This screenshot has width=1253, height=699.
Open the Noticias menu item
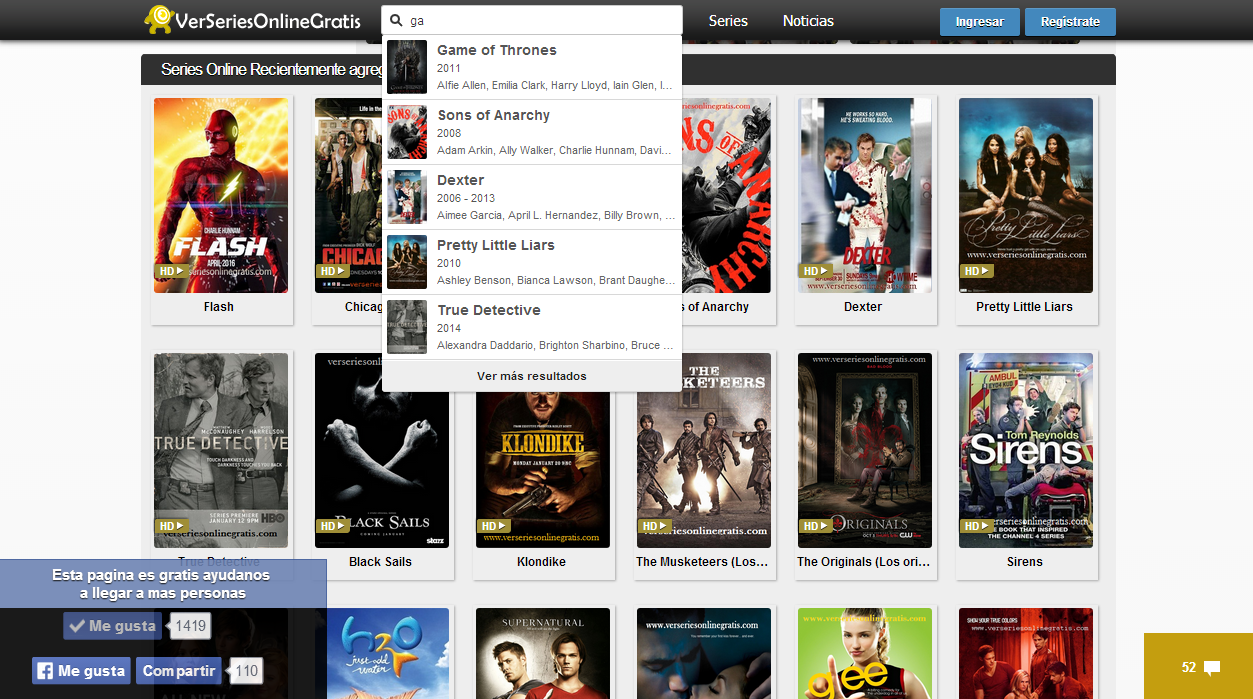tap(808, 20)
